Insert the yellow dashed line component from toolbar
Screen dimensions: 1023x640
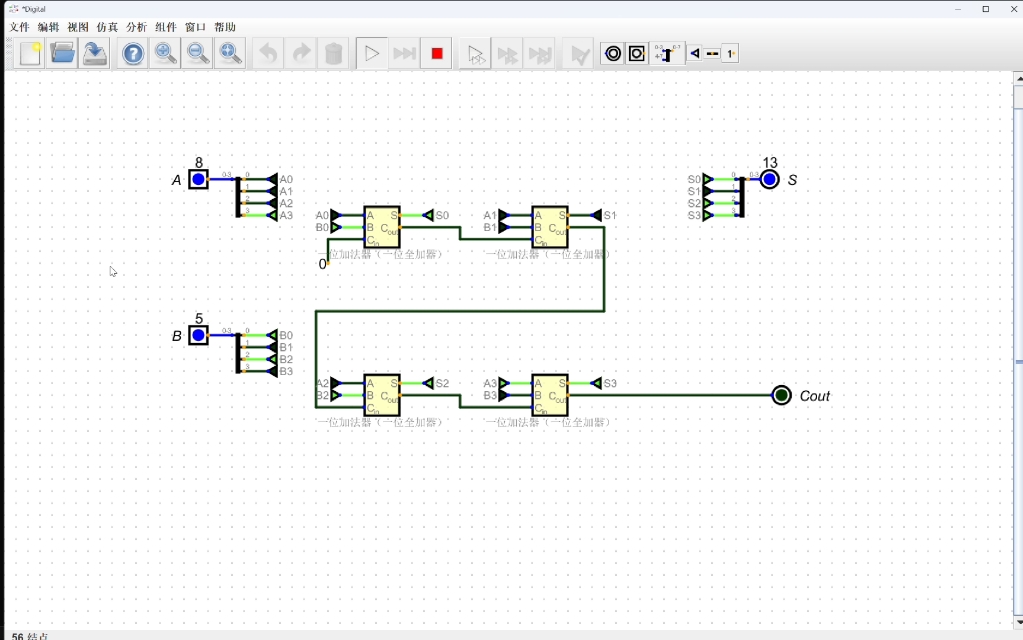pyautogui.click(x=712, y=53)
